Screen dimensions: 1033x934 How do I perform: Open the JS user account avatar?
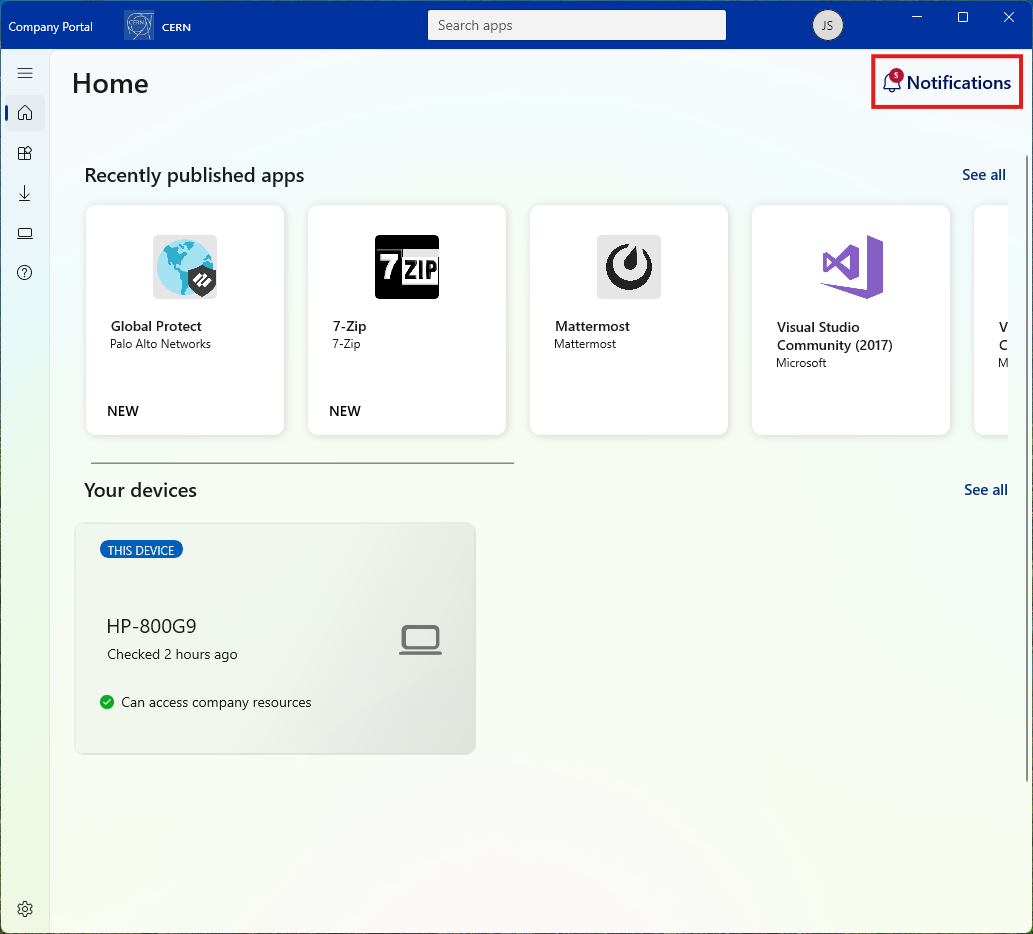pos(827,26)
